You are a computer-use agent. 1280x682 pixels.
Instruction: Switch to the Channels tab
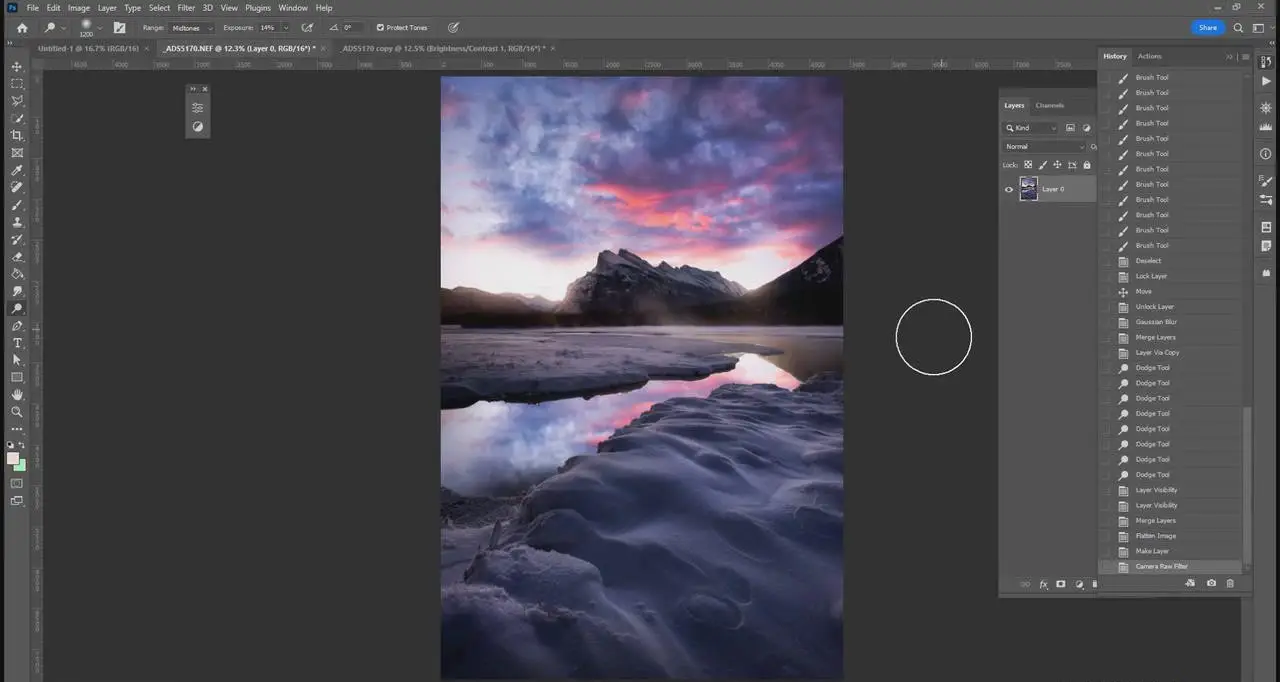pyautogui.click(x=1050, y=105)
